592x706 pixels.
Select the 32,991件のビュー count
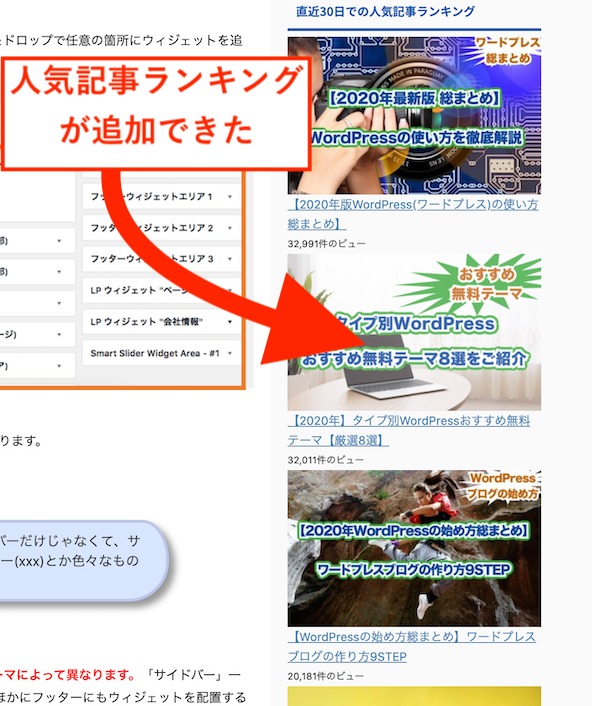point(327,244)
